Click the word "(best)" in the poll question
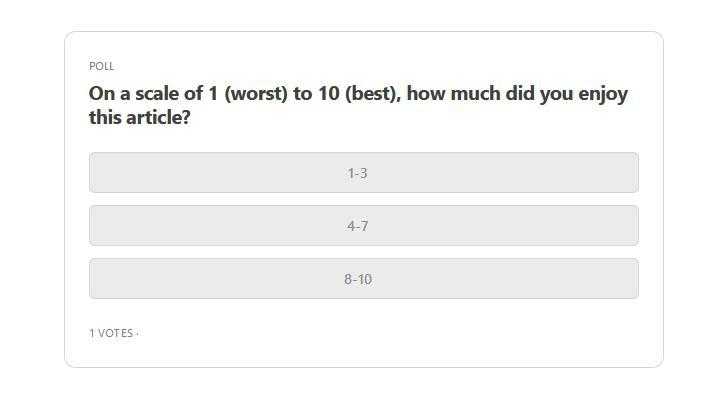This screenshot has height=395, width=723. tap(373, 94)
